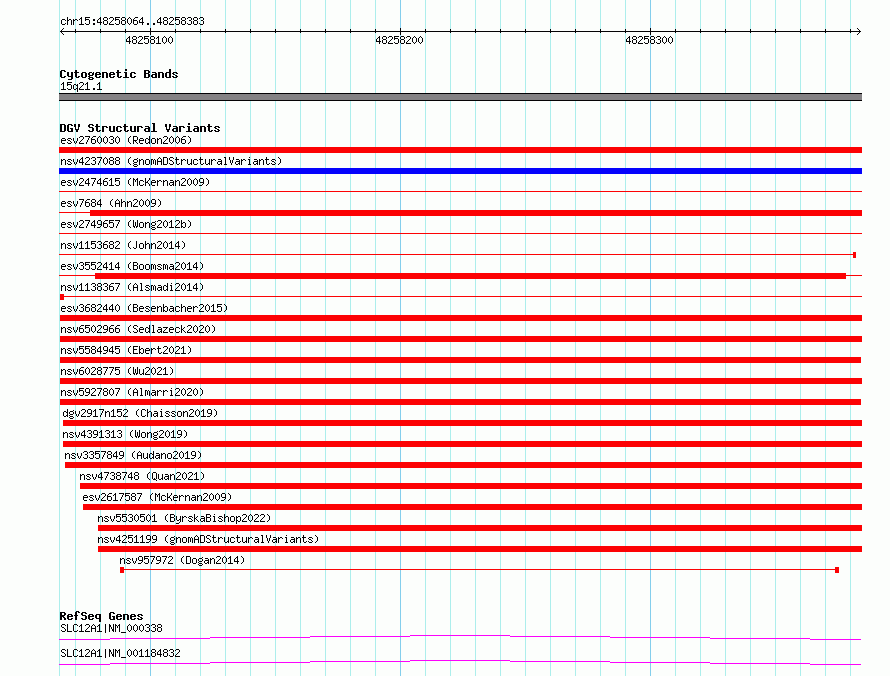Click ruler position 48258100
This screenshot has width=890, height=676.
pos(149,40)
